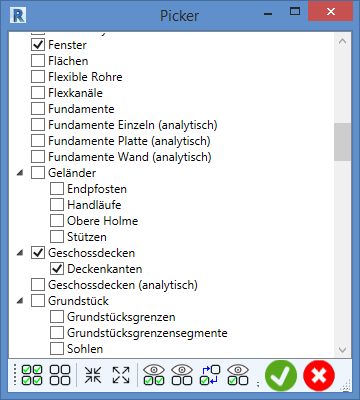Screen dimensions: 360x400
Task: Expand all tree nodes with outward arrows icon
Action: pos(121,375)
